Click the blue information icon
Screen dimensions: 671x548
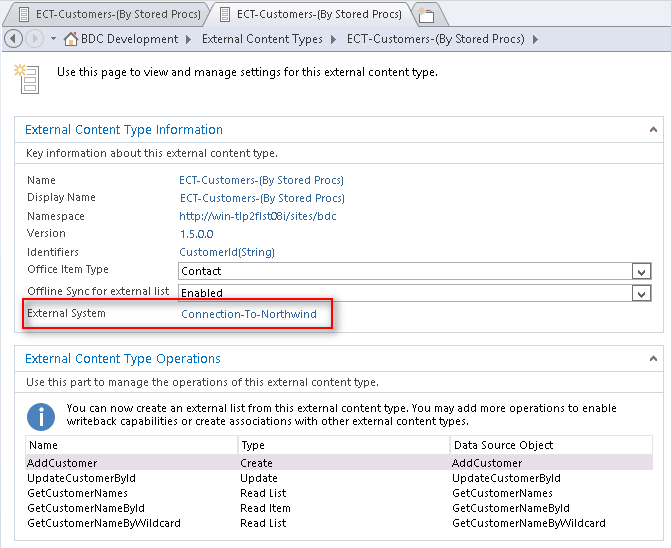tap(40, 416)
